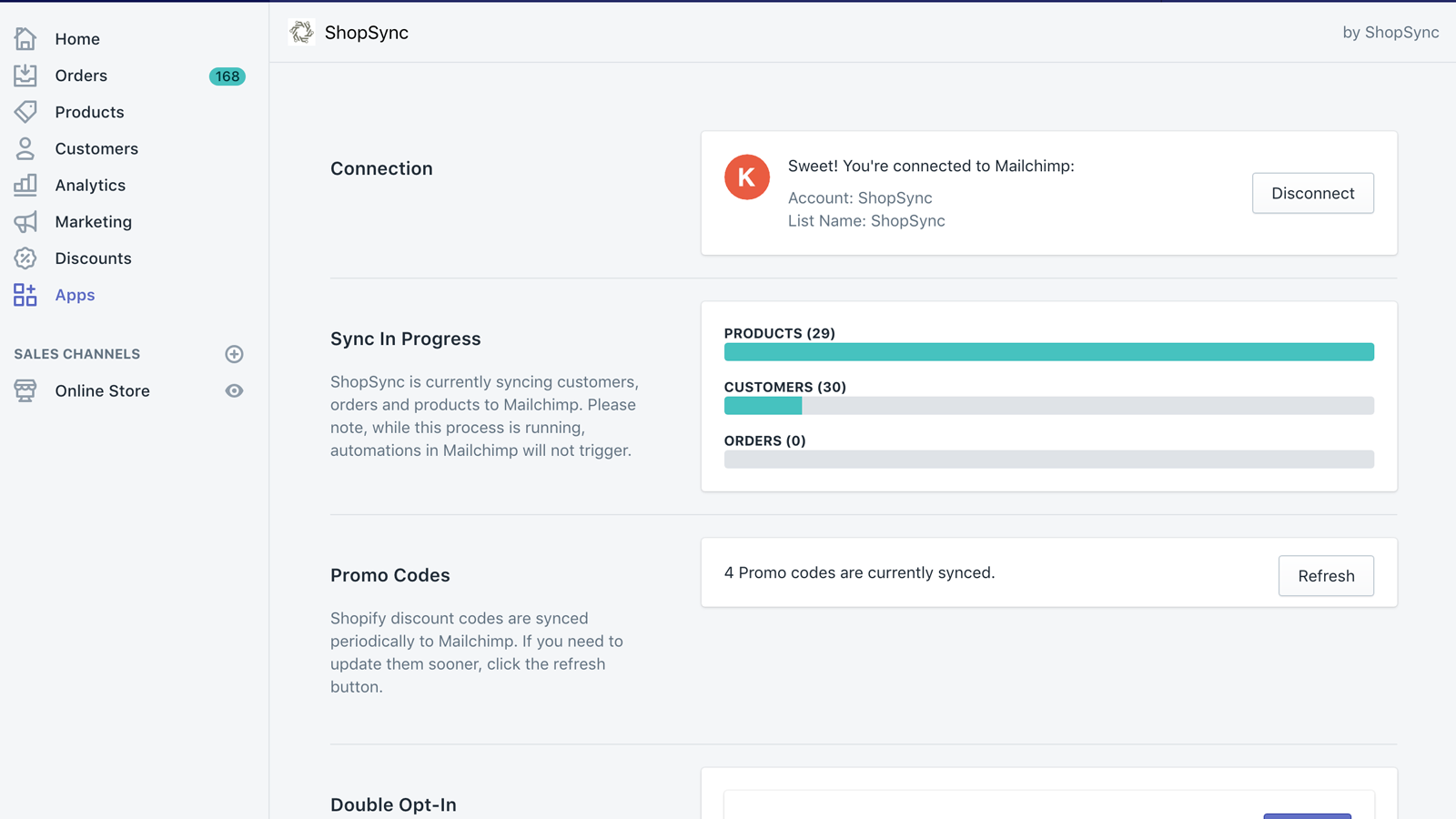This screenshot has height=819, width=1456.
Task: Click the ShopSync logo icon
Action: pos(301,33)
